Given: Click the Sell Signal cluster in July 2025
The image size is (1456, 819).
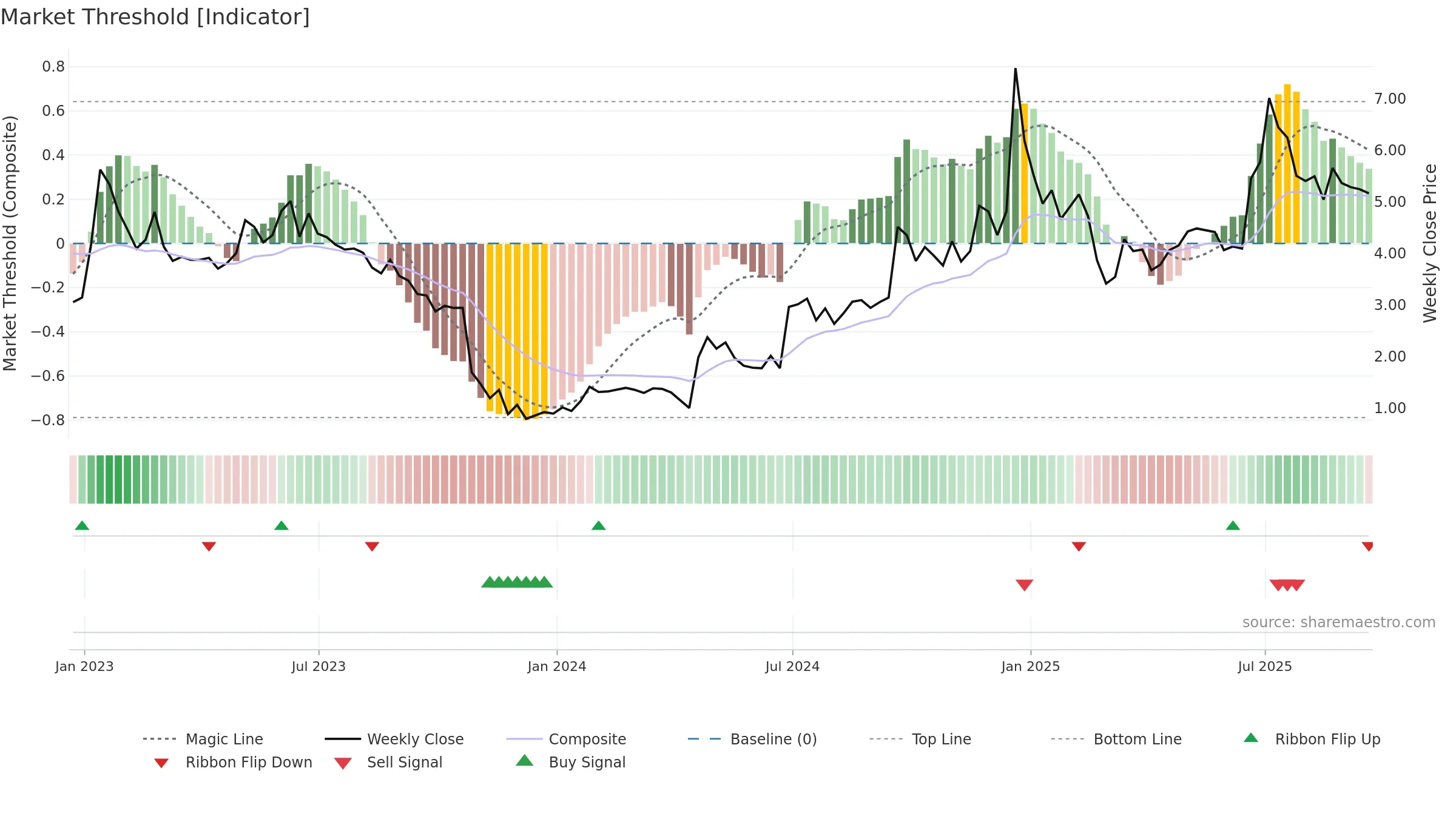Looking at the screenshot, I should point(1287,585).
